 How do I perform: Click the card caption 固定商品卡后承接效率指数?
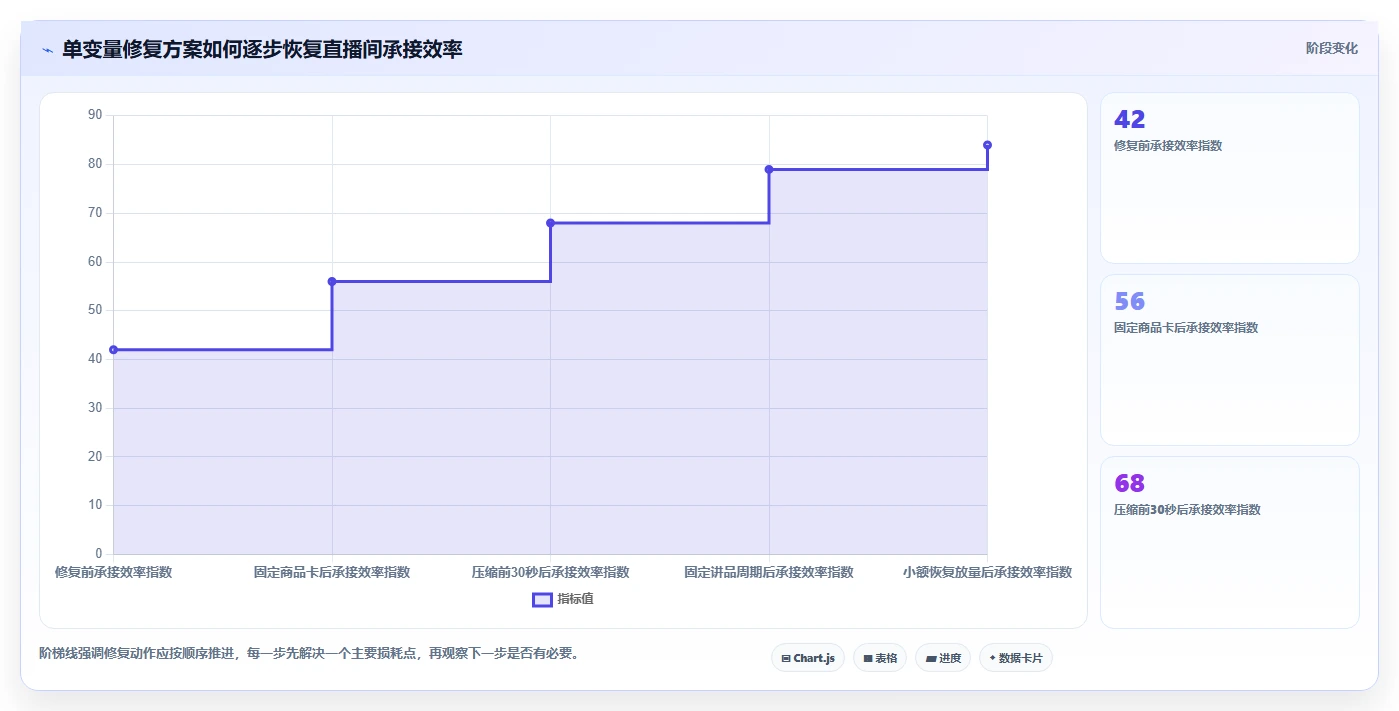click(1186, 327)
